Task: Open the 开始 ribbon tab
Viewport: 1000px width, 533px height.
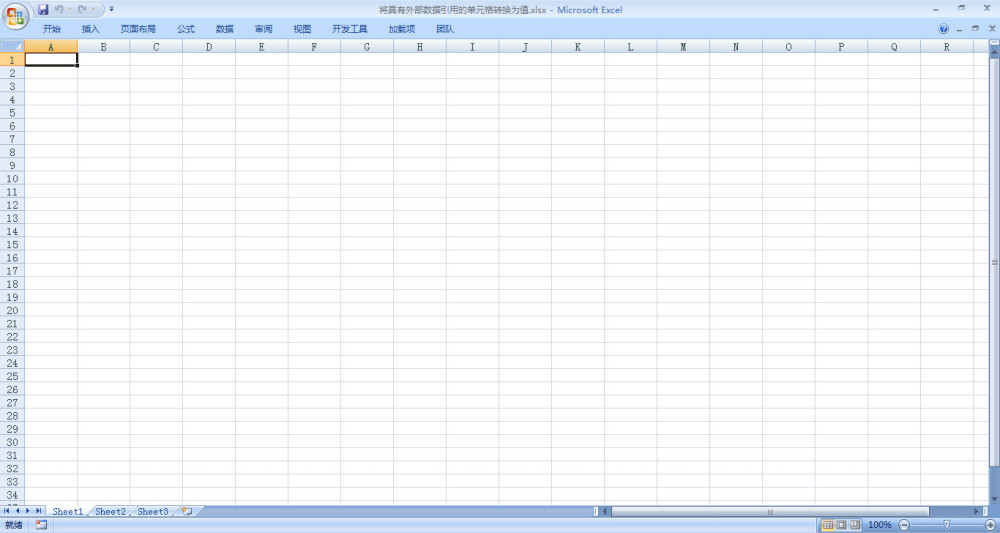Action: tap(52, 29)
